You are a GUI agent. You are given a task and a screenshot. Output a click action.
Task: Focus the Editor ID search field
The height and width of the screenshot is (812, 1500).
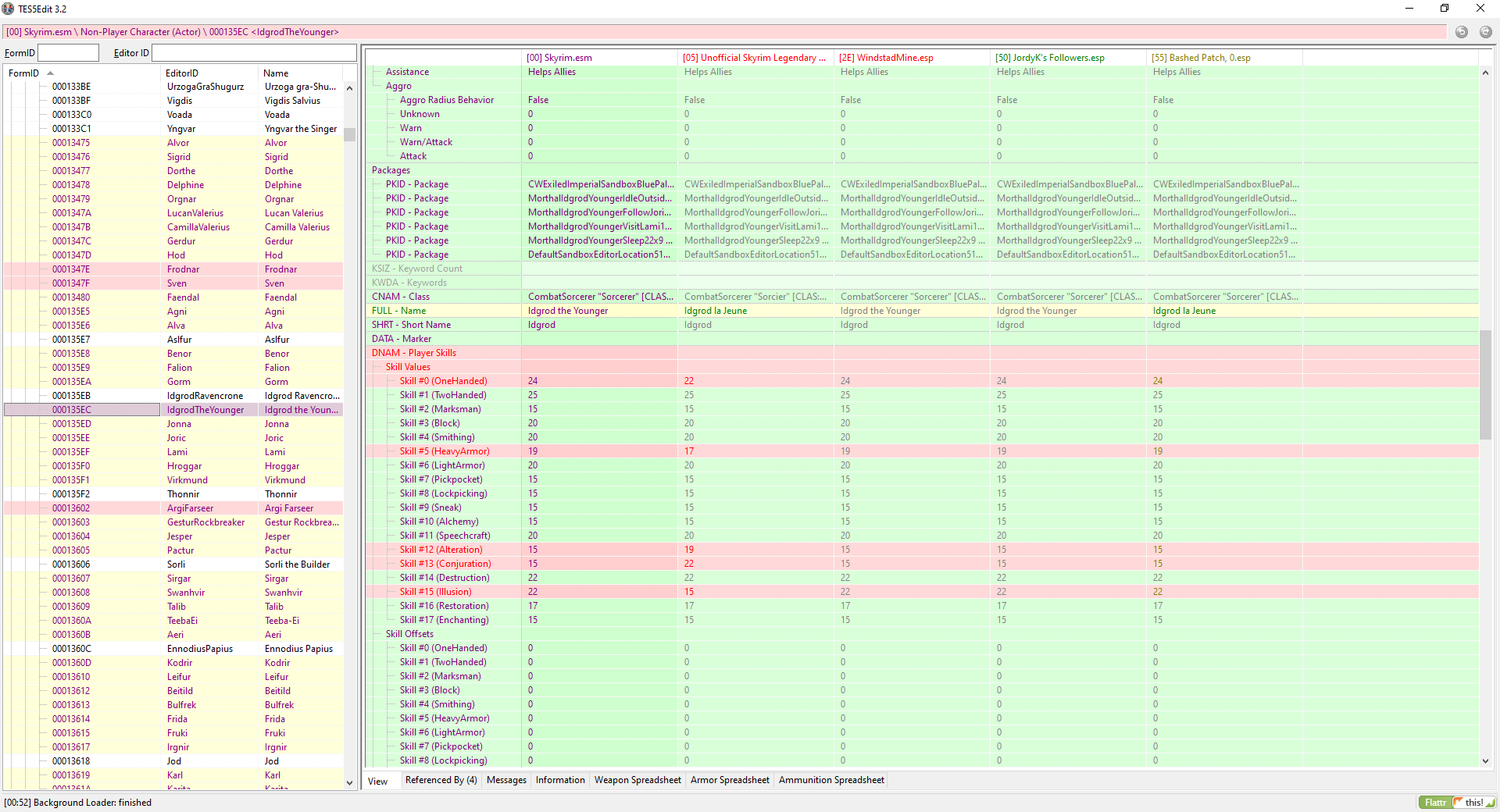(x=254, y=53)
